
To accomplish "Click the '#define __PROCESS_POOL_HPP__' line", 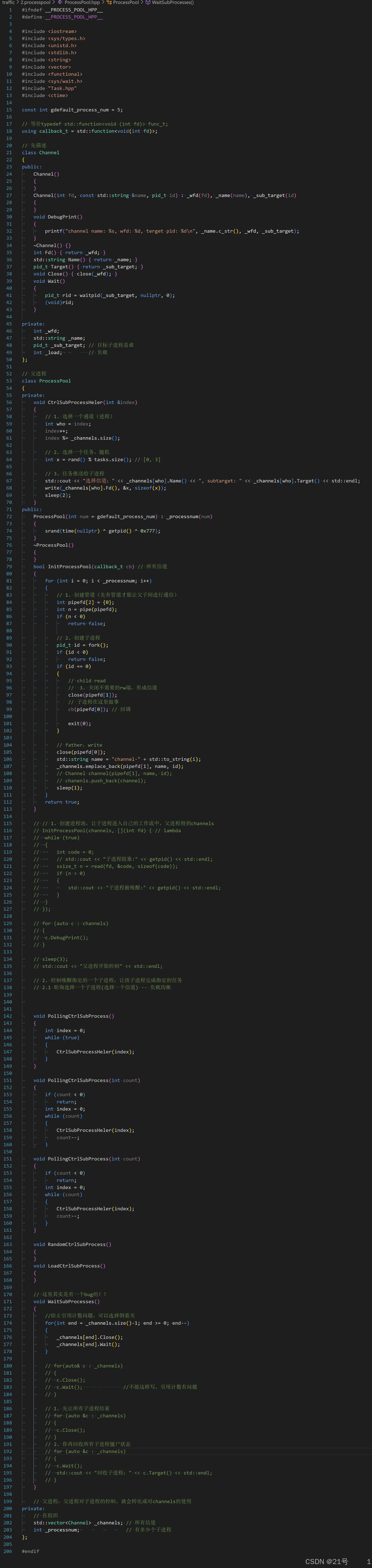I will point(62,17).
